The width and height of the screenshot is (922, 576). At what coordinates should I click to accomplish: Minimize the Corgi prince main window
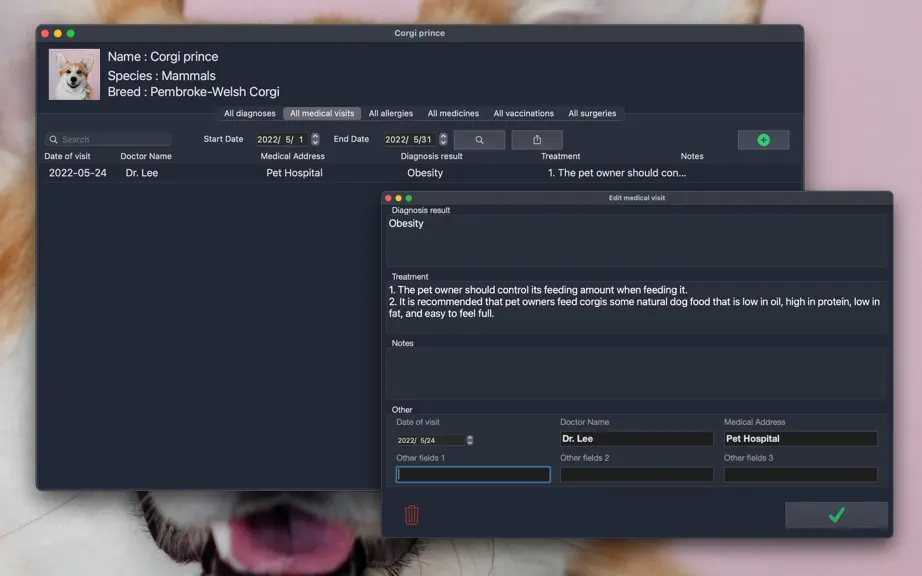(58, 34)
